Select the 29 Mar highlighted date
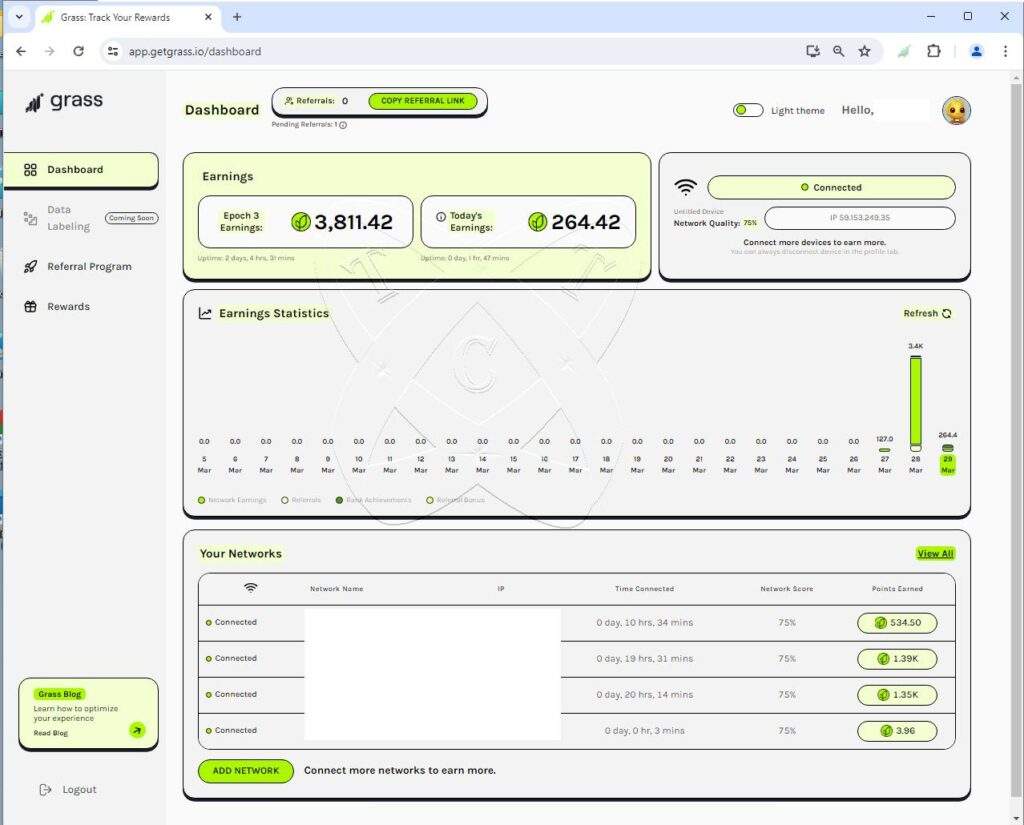 (x=948, y=464)
